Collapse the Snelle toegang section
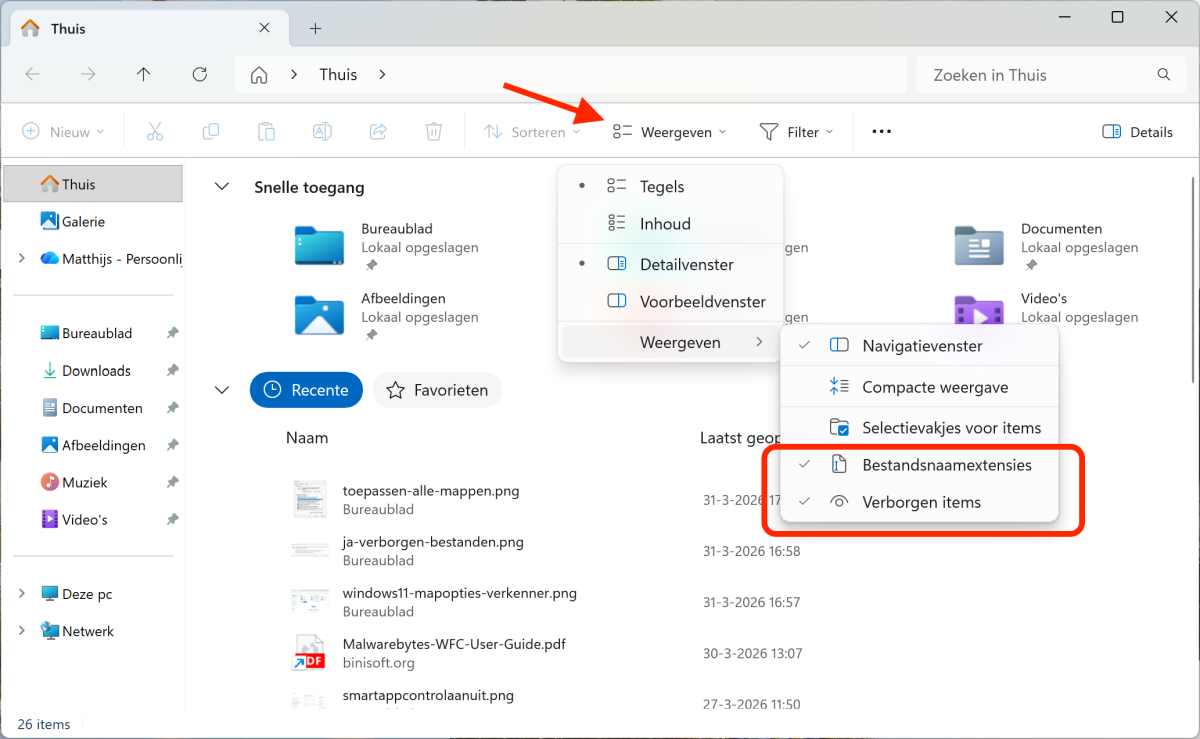The image size is (1200, 739). [222, 187]
